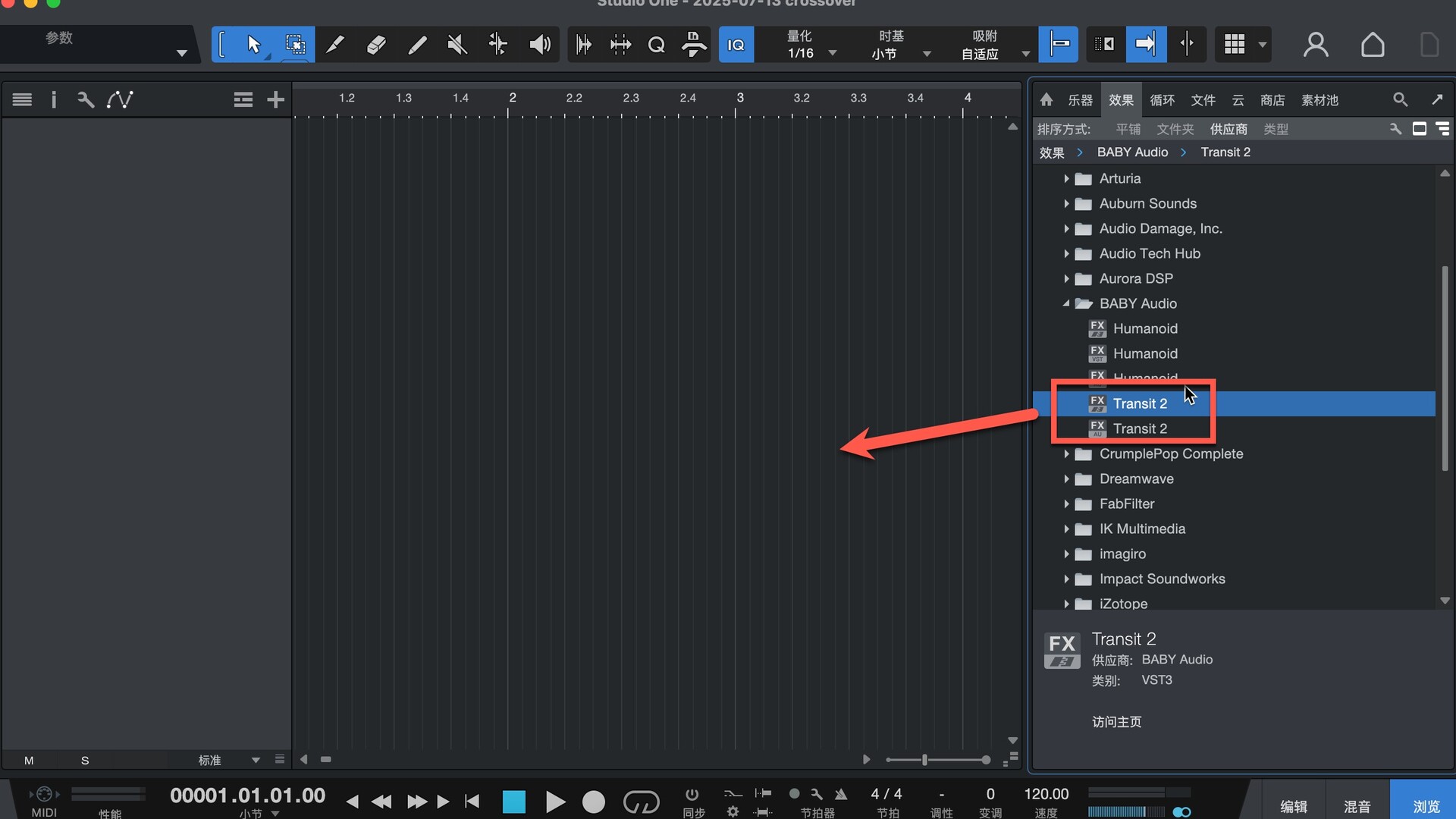This screenshot has height=819, width=1456.
Task: Toggle the Loop transport button
Action: (641, 802)
